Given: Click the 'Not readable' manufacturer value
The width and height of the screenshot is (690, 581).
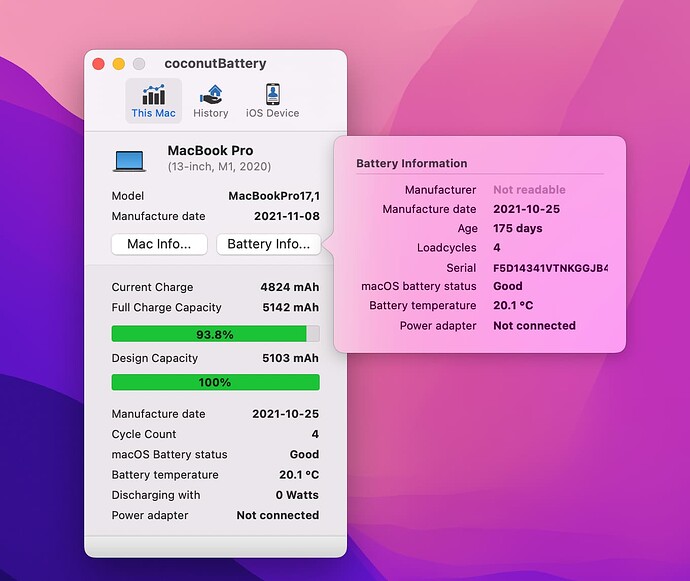Looking at the screenshot, I should [x=529, y=190].
